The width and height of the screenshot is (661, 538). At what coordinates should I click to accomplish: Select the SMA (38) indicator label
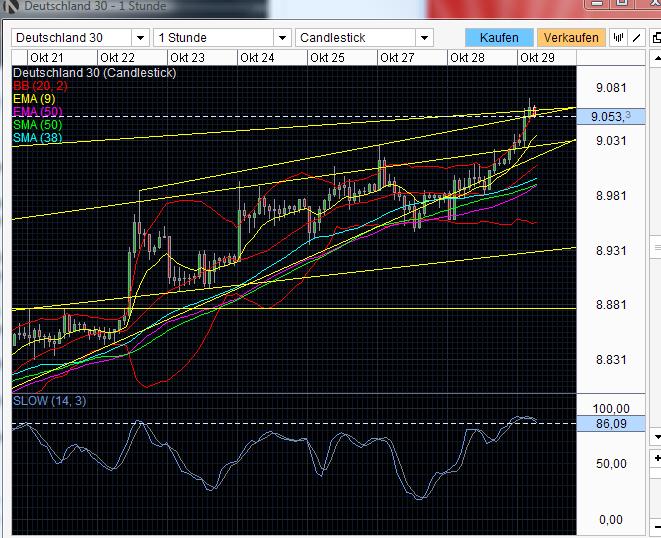point(38,137)
